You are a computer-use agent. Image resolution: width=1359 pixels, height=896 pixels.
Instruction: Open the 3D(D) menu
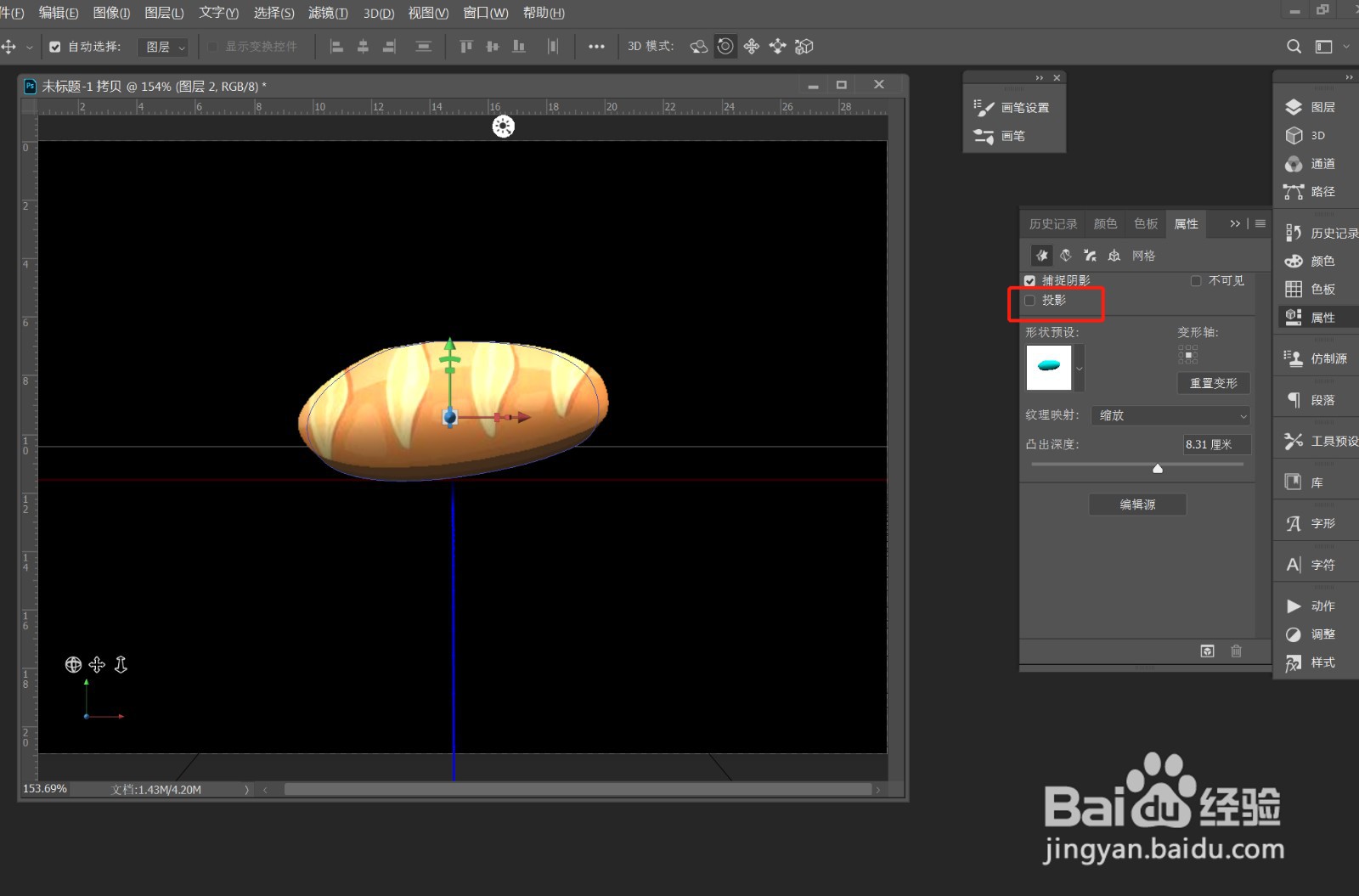pyautogui.click(x=379, y=13)
